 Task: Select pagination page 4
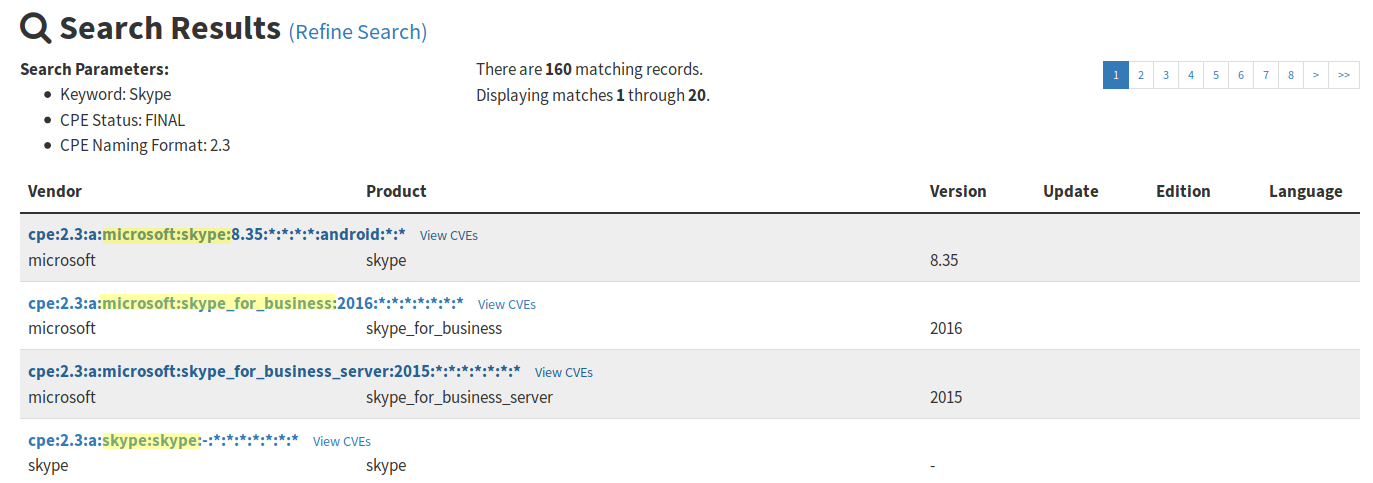1191,75
